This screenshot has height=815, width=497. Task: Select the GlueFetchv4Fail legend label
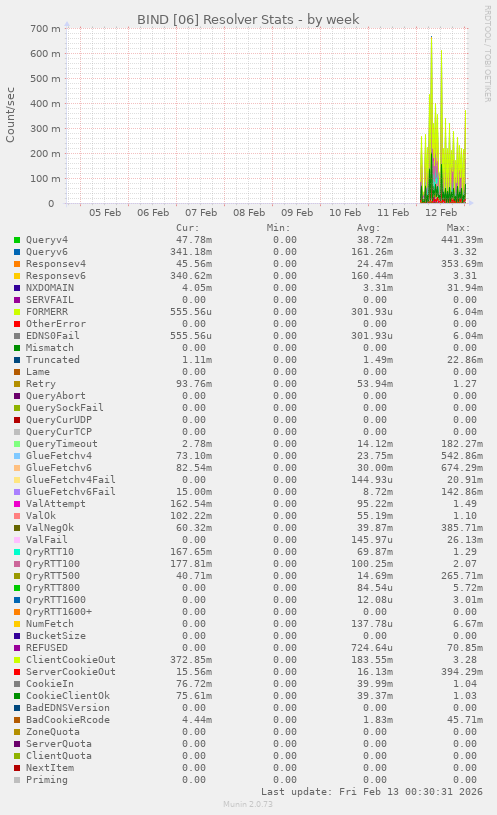pyautogui.click(x=71, y=480)
